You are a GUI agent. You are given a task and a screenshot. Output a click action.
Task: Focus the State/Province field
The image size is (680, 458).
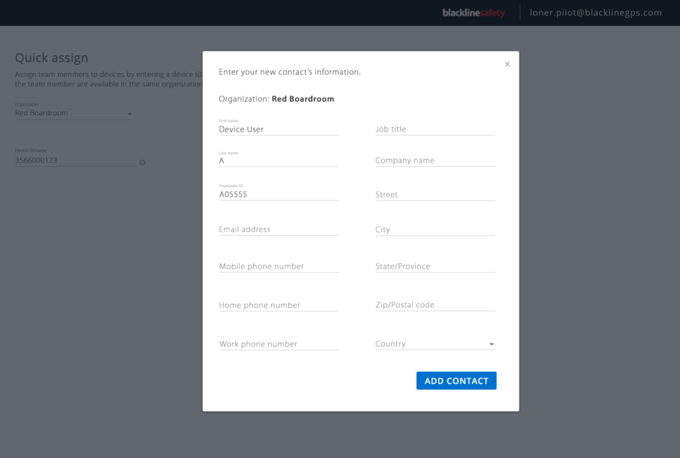tap(435, 266)
